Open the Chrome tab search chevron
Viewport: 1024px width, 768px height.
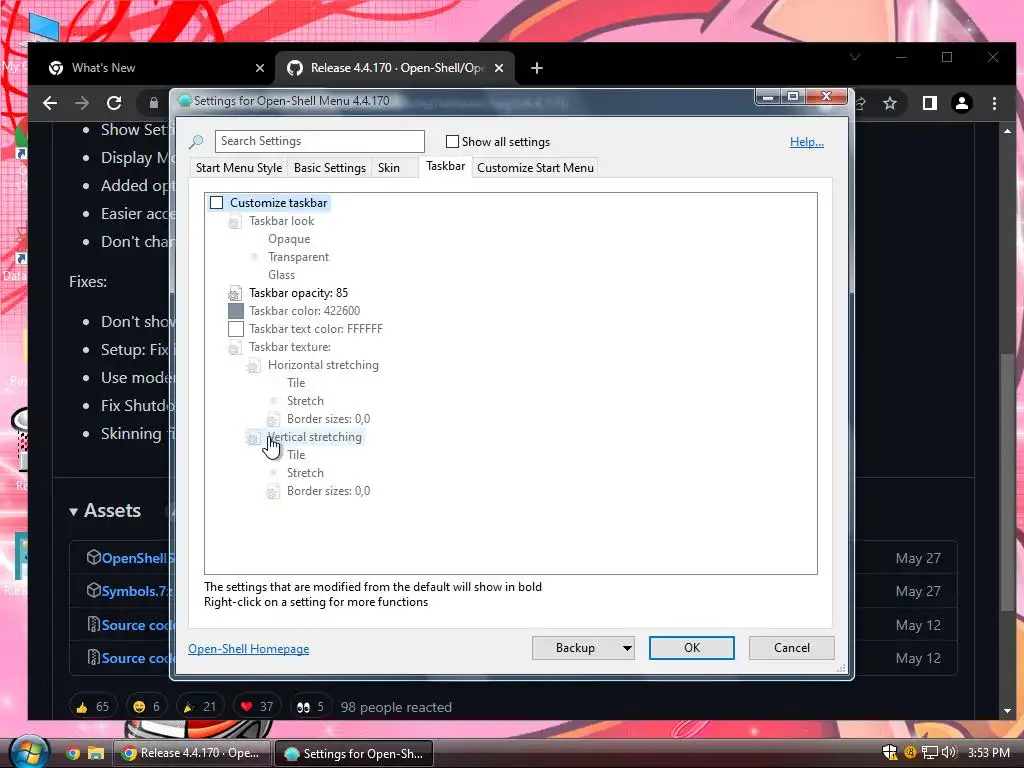point(854,57)
